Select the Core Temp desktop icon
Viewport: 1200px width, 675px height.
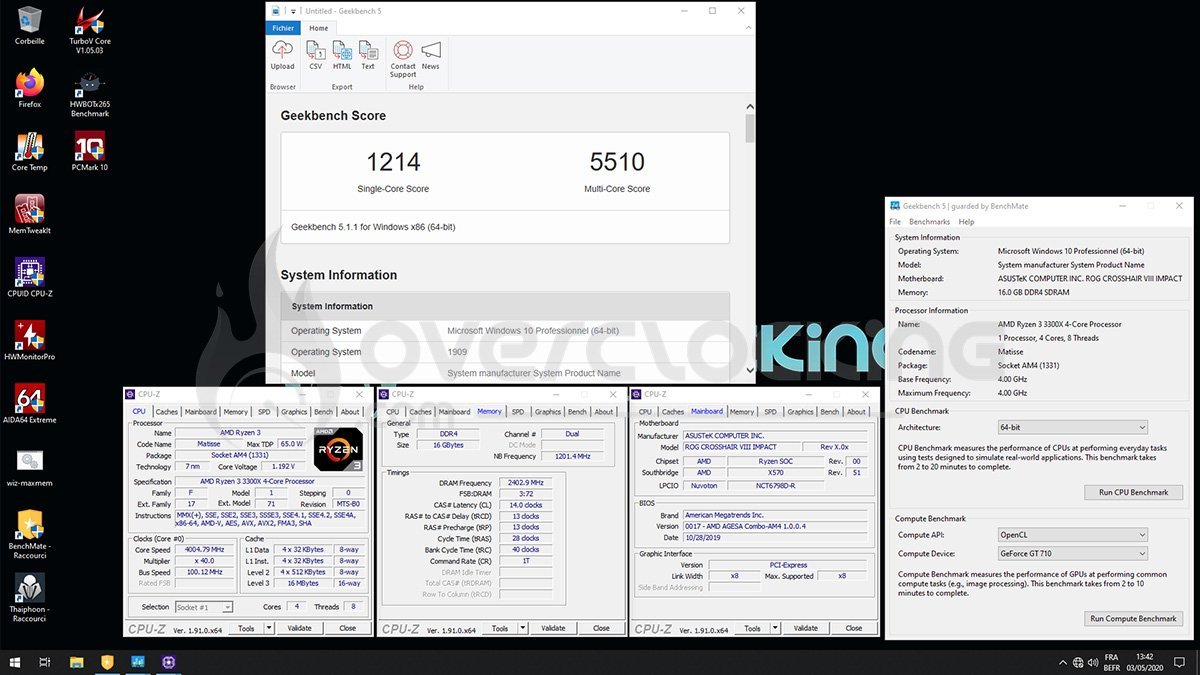pos(30,152)
